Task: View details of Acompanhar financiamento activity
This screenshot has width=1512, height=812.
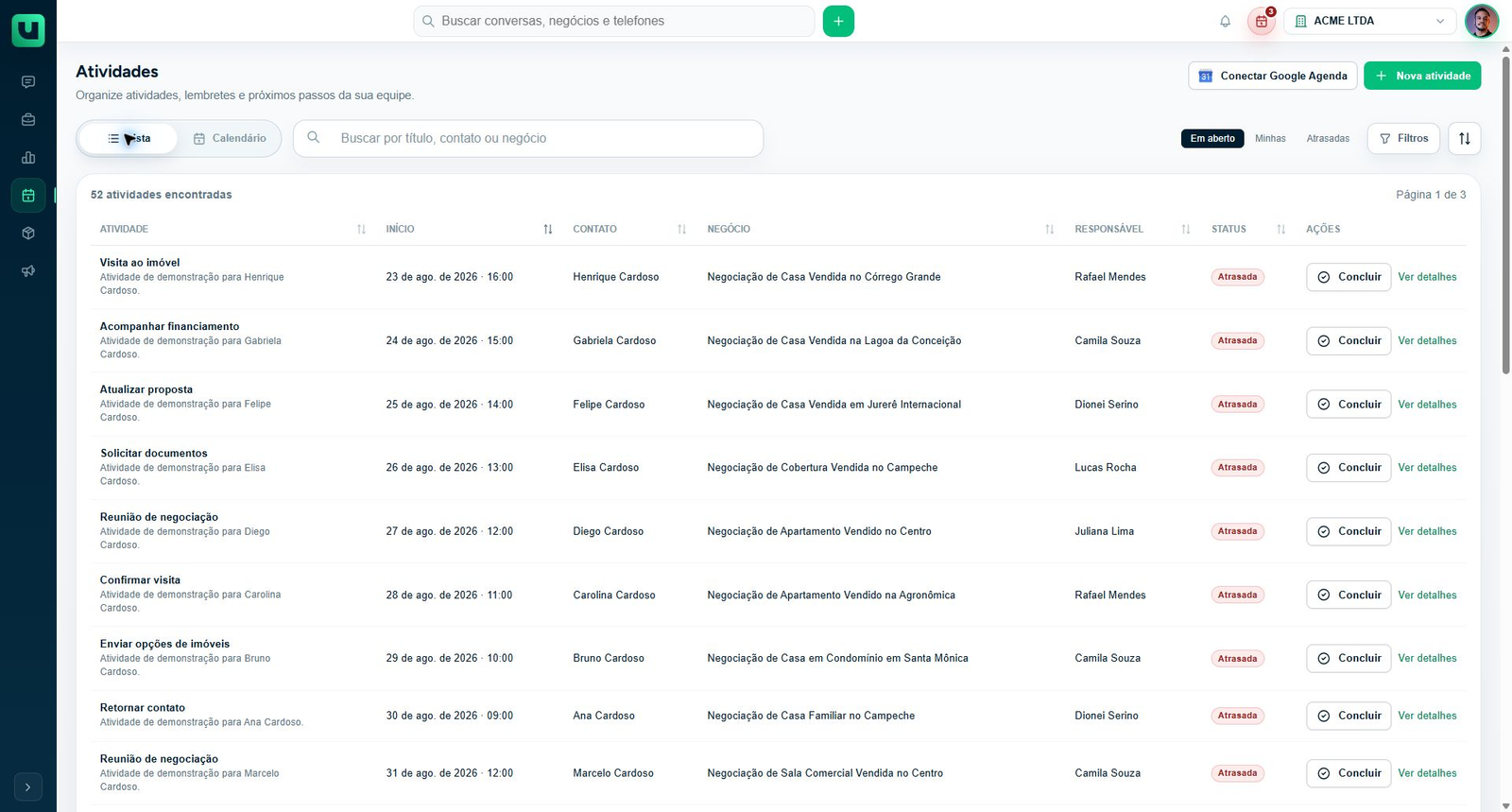Action: click(x=1427, y=340)
